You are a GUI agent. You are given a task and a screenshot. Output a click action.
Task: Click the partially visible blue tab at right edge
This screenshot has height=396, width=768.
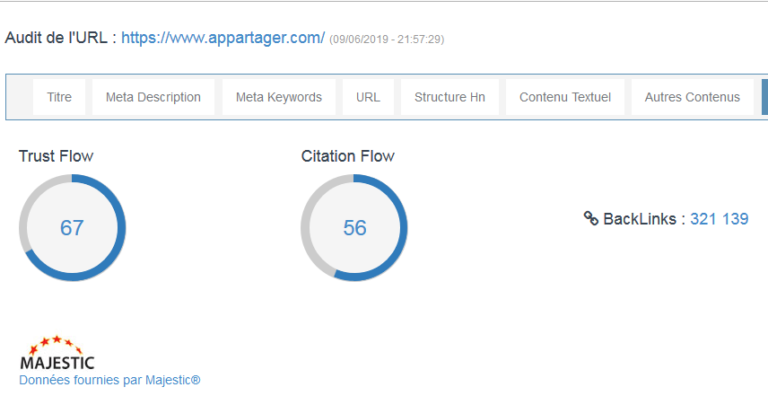(765, 97)
